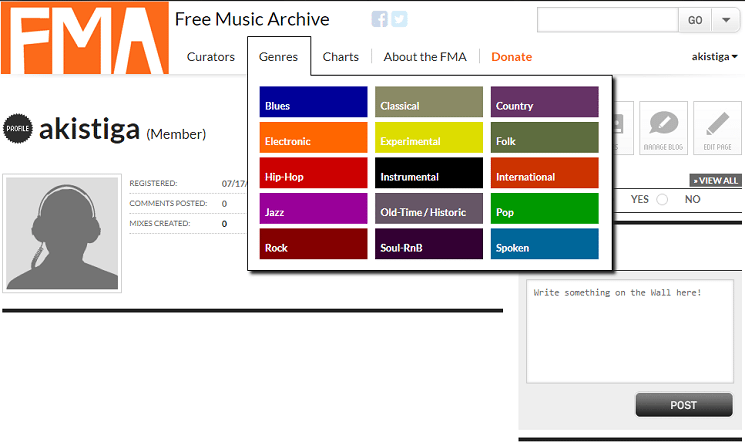Viewport: 745px width, 446px height.
Task: Open the Rock genre
Action: (313, 244)
